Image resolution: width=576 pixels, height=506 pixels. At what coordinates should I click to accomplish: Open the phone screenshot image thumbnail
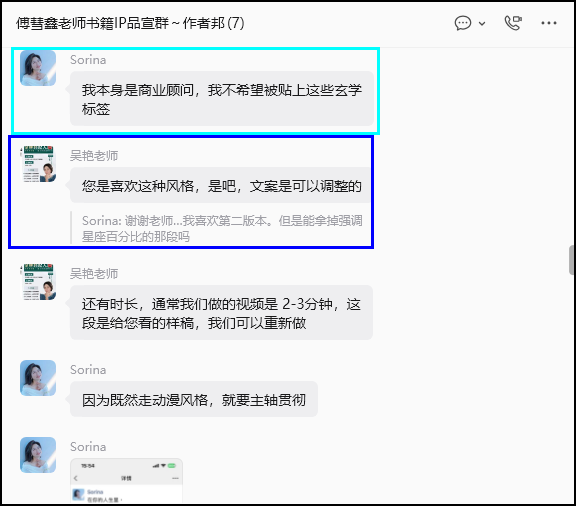(x=126, y=480)
